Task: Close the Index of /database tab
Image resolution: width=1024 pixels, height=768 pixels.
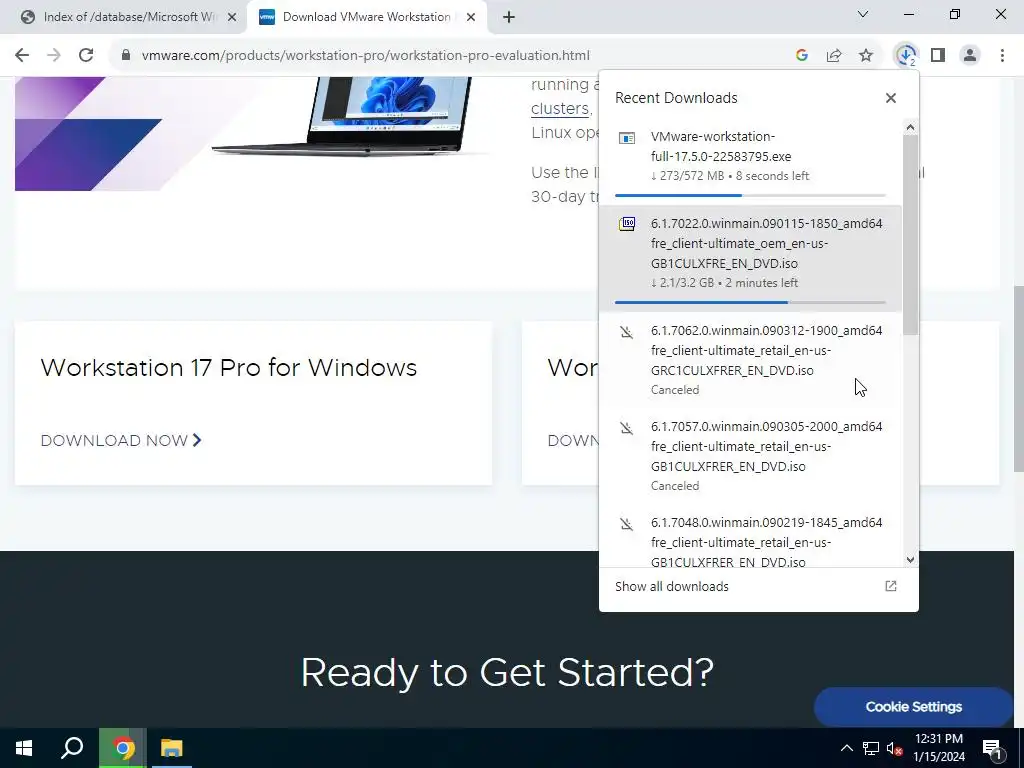Action: [232, 18]
